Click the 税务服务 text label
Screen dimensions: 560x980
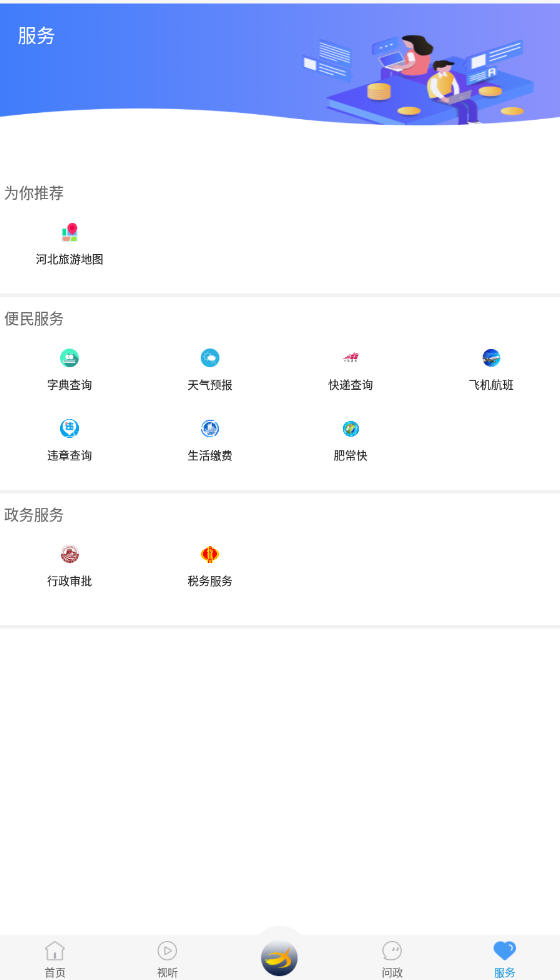tap(210, 581)
